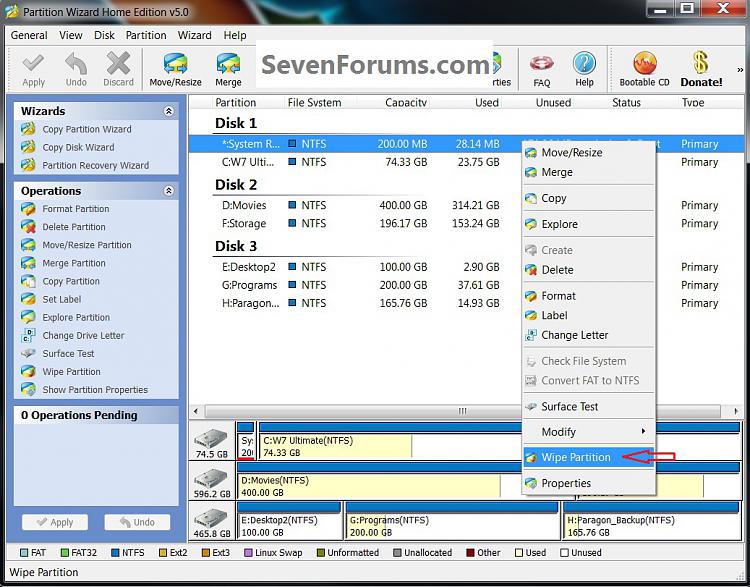
Task: Choose Format Partition in Operations panel
Action: point(76,209)
